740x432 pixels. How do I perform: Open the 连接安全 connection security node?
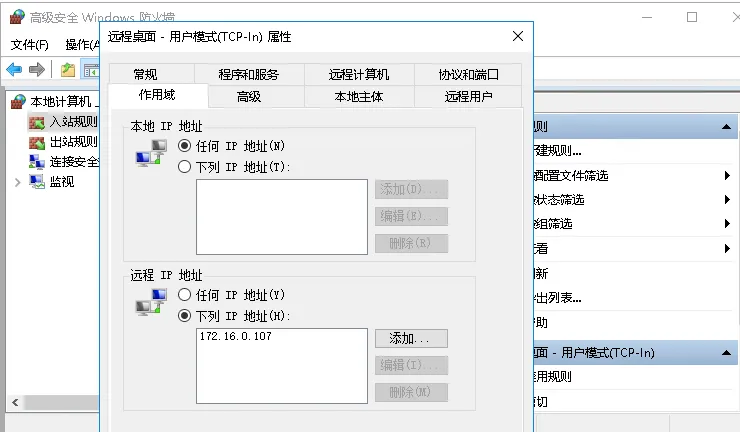[72, 162]
